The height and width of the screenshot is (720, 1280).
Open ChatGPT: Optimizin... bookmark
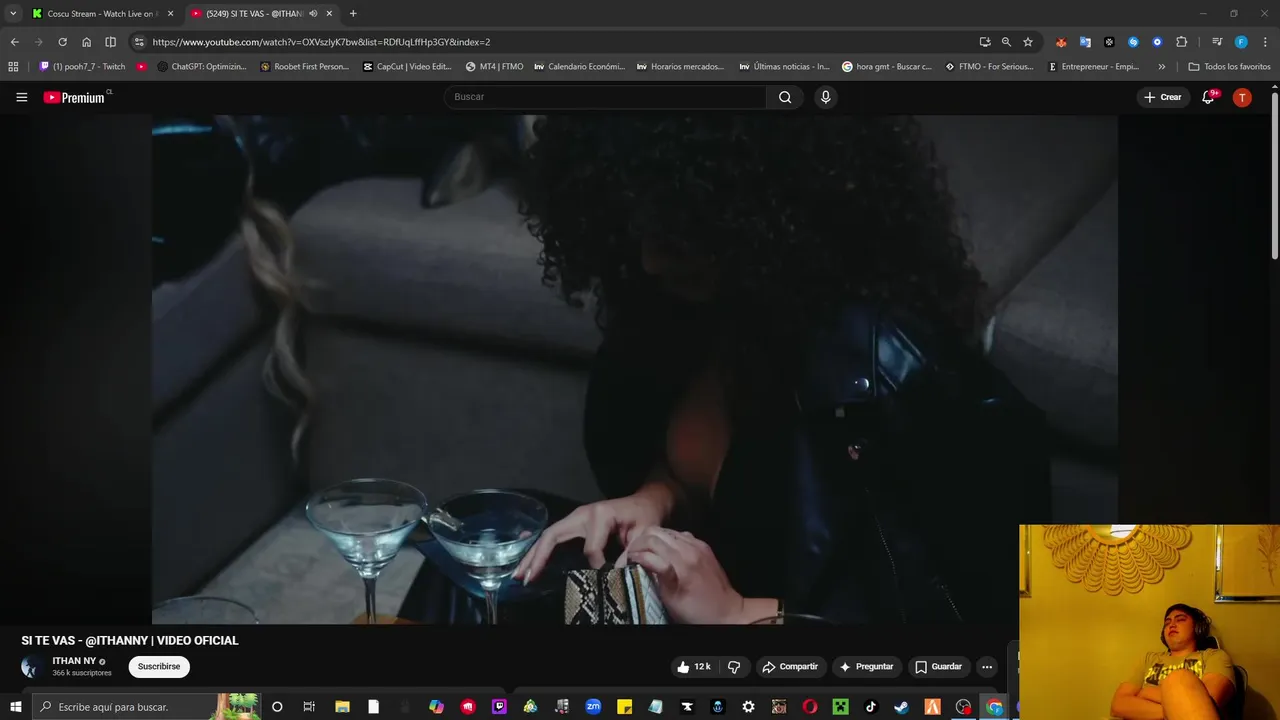point(202,67)
